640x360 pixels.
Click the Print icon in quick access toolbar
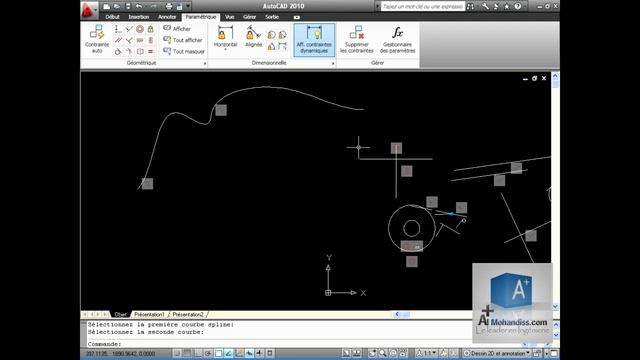tap(169, 6)
